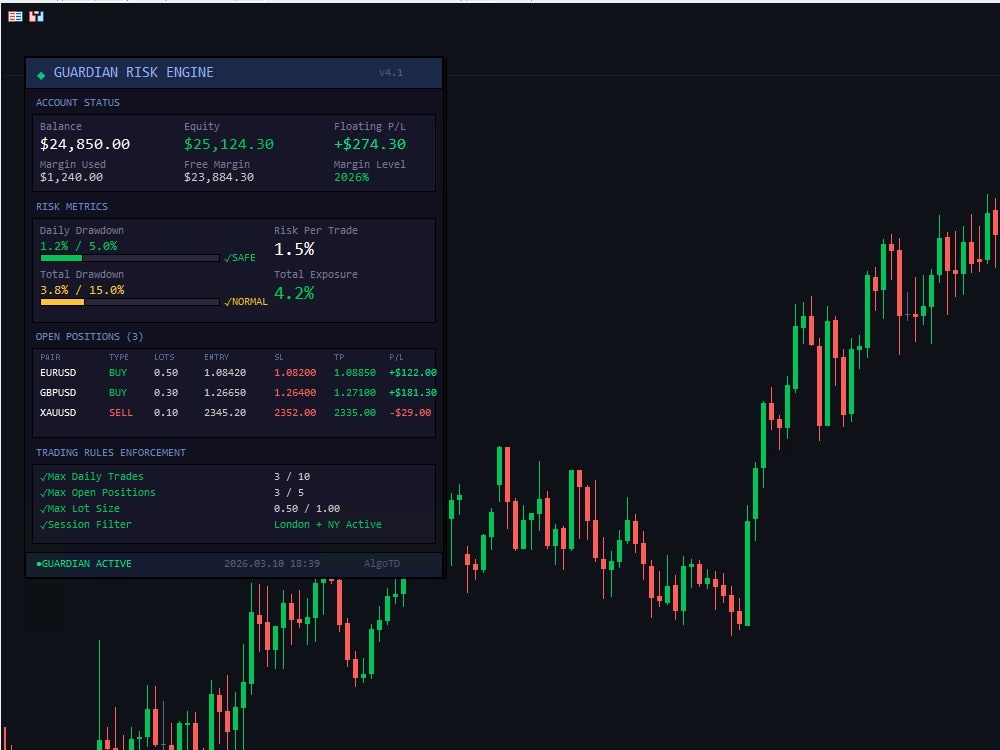1000x750 pixels.
Task: Click the Floating P/L value +$274.30
Action: tap(370, 144)
